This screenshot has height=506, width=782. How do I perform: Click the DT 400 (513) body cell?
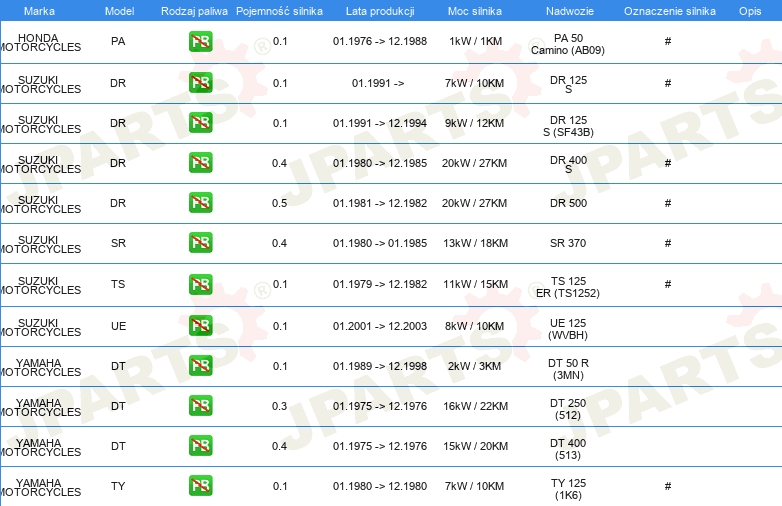(568, 449)
